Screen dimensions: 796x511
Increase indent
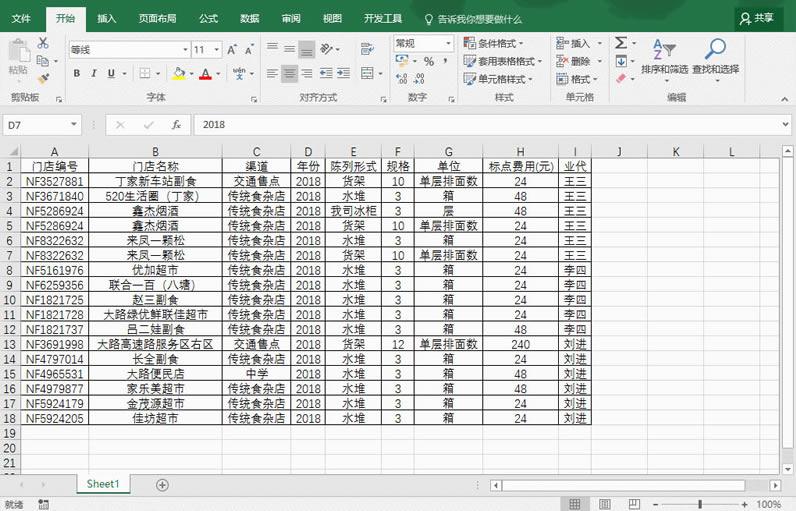tap(343, 74)
